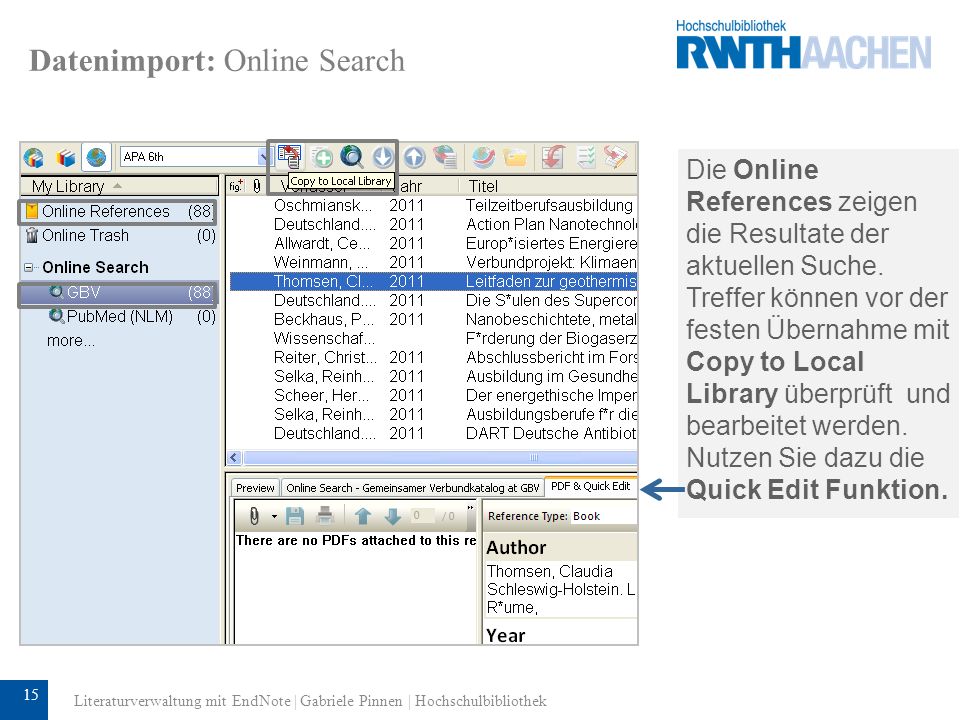This screenshot has width=960, height=720.
Task: Select the Beckhaus Nanobeschichtete reference row
Action: (433, 319)
